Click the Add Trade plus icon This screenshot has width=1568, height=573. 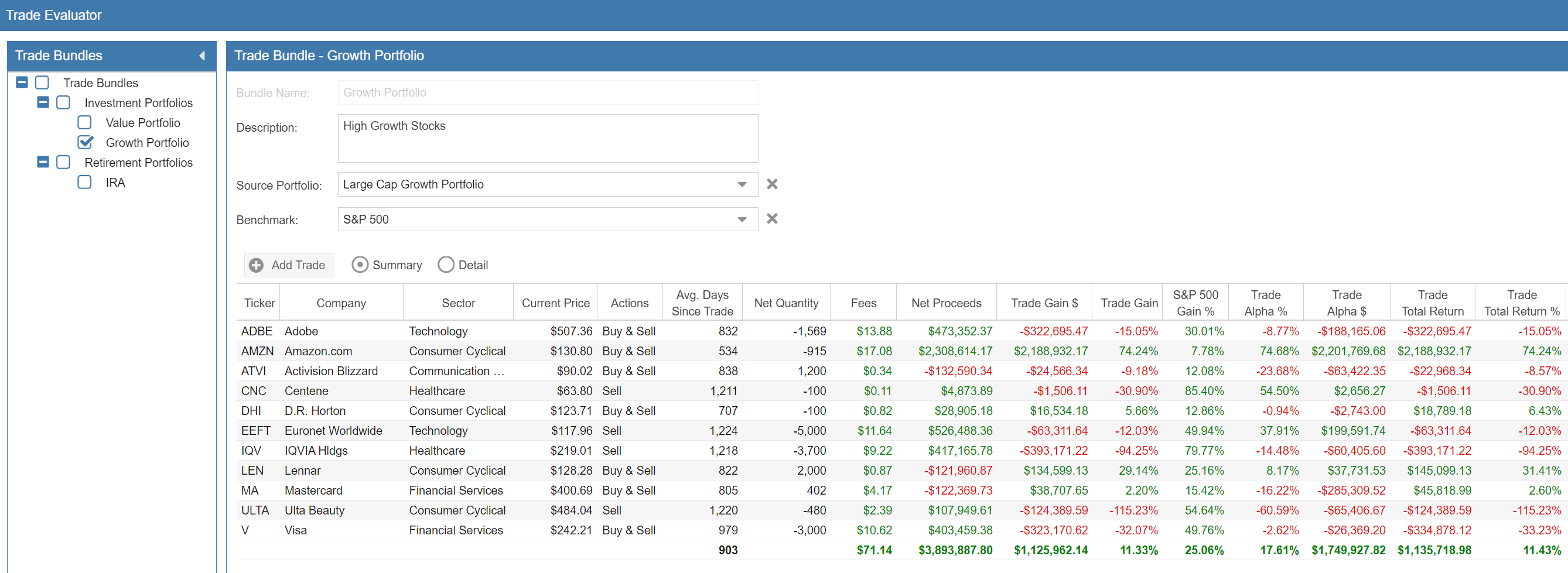(257, 265)
